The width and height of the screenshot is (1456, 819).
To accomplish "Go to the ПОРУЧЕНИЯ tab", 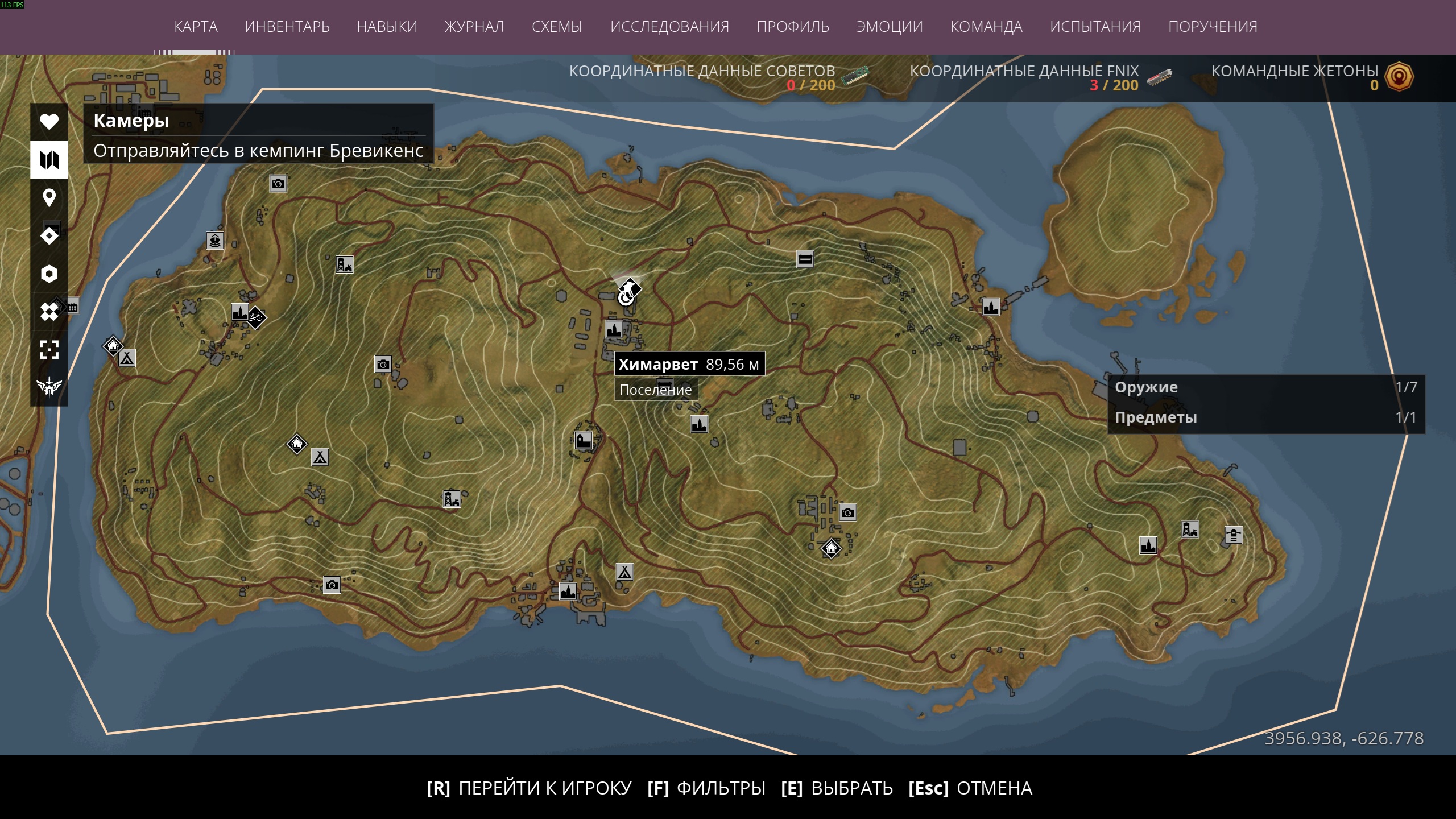I will [x=1213, y=27].
